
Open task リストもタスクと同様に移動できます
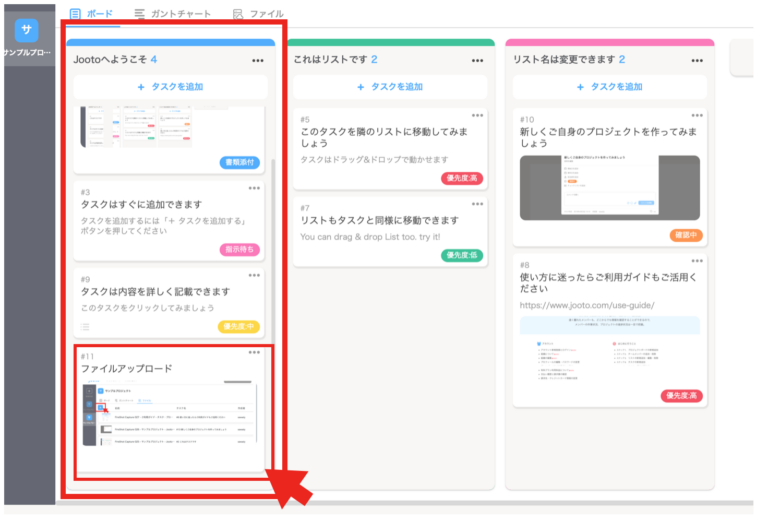(380, 220)
